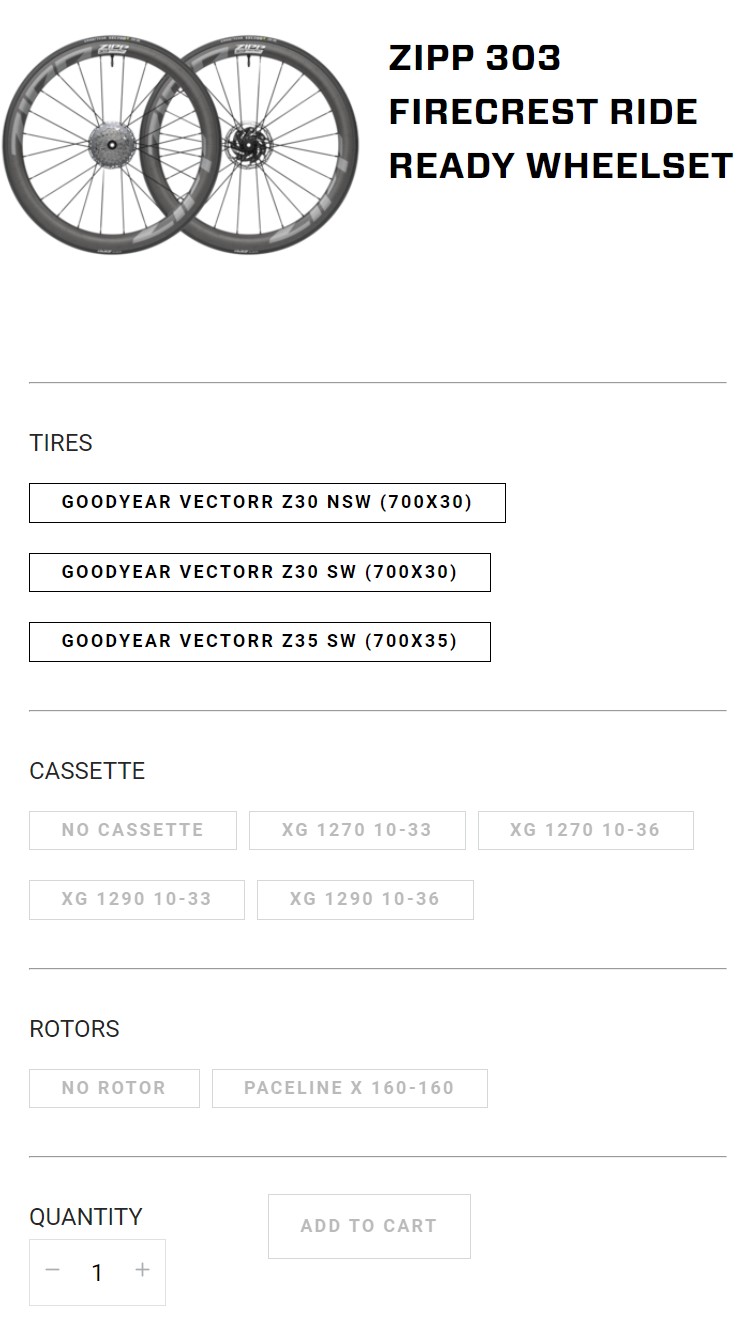Click the Quantity label
756x1320 pixels.
click(x=86, y=1217)
